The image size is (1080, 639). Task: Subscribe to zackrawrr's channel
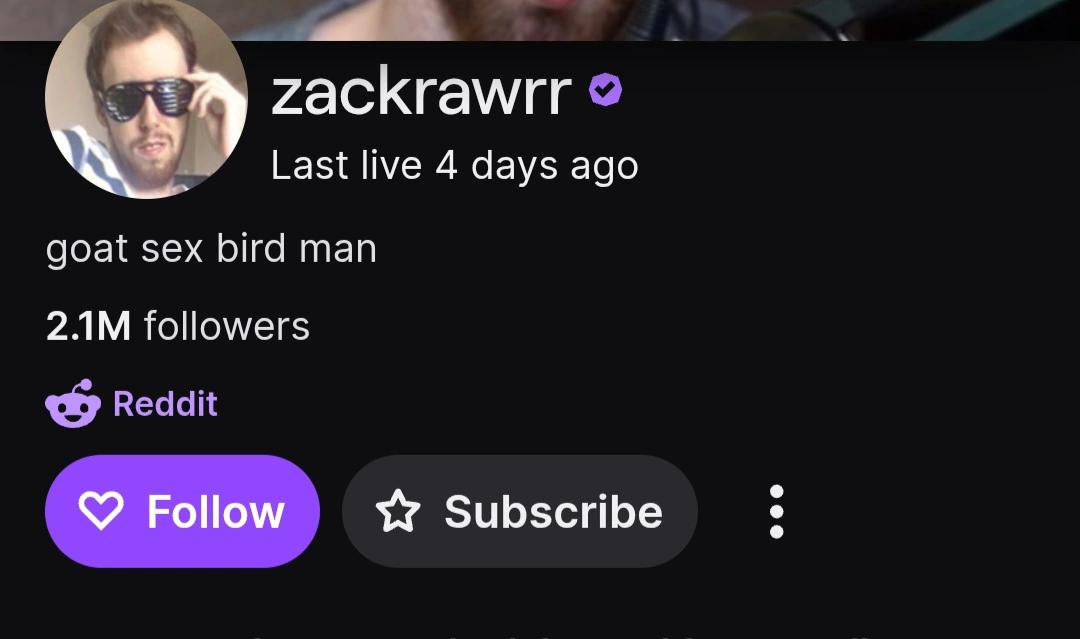click(520, 511)
